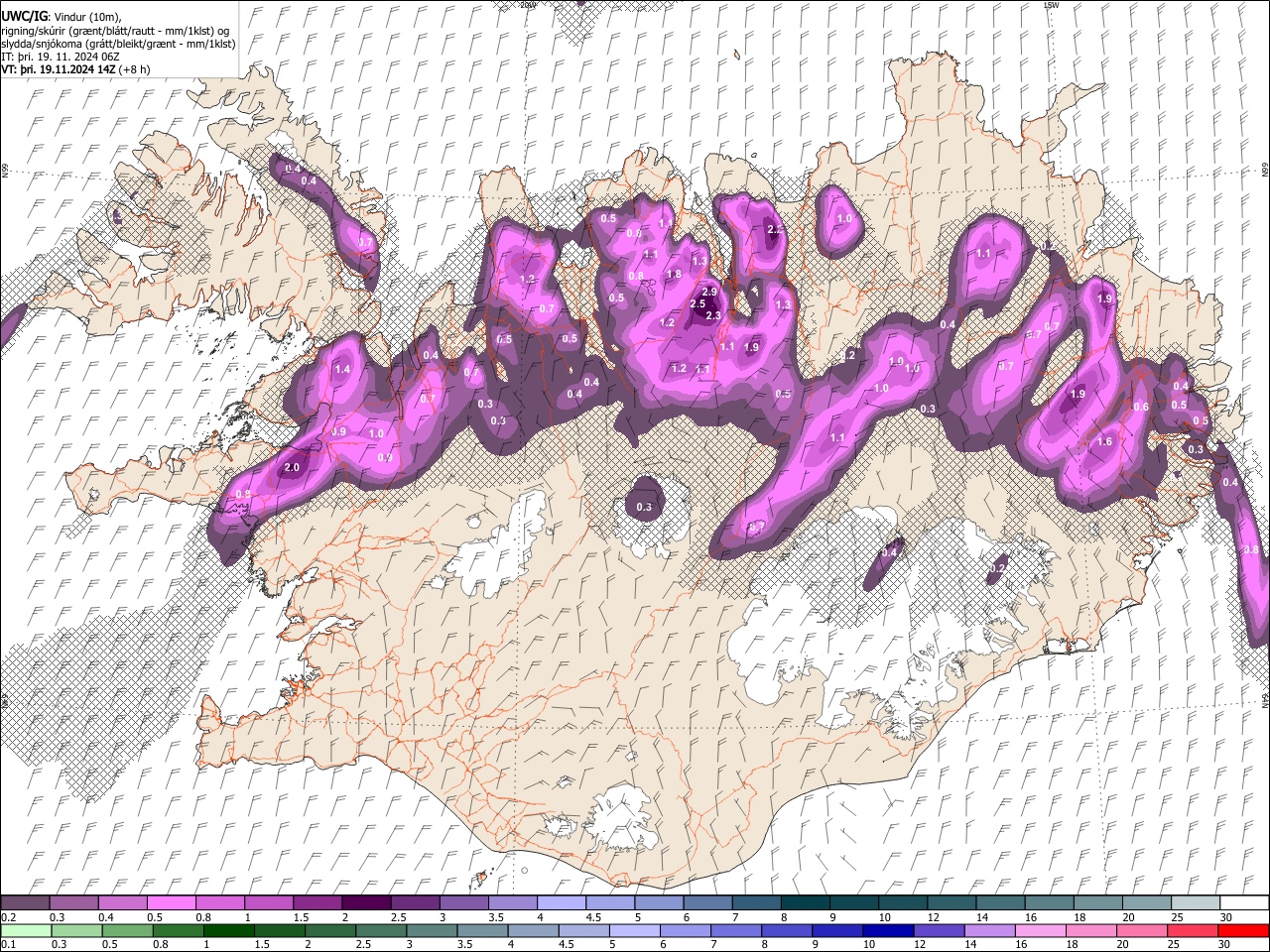Click the 2.5 precipitation value on map
The width and height of the screenshot is (1270, 952).
[x=698, y=303]
